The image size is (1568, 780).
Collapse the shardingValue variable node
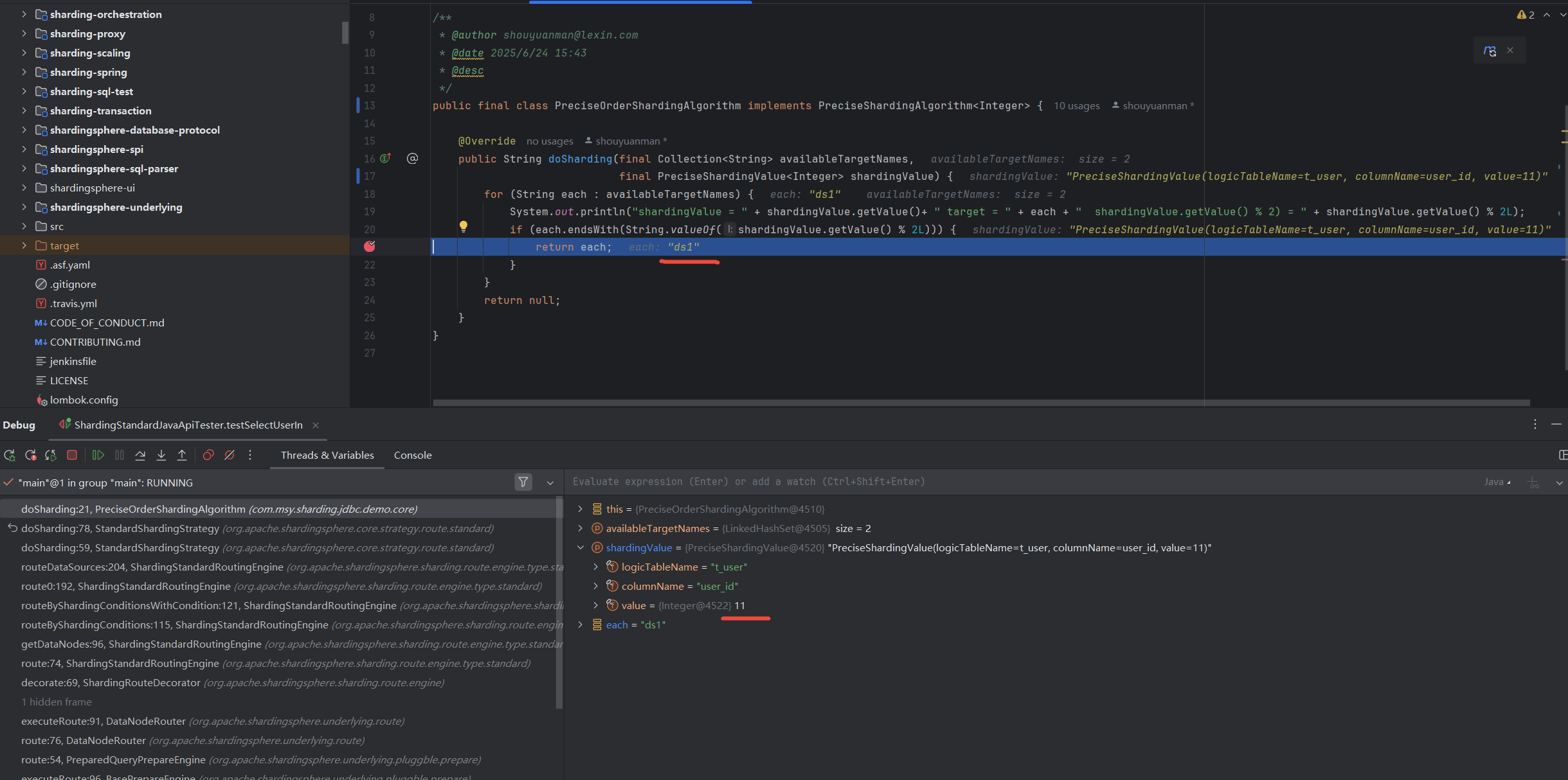pos(581,547)
